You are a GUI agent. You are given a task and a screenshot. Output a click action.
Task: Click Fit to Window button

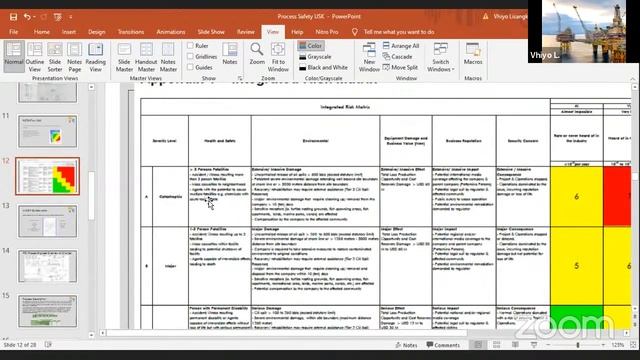coord(278,57)
